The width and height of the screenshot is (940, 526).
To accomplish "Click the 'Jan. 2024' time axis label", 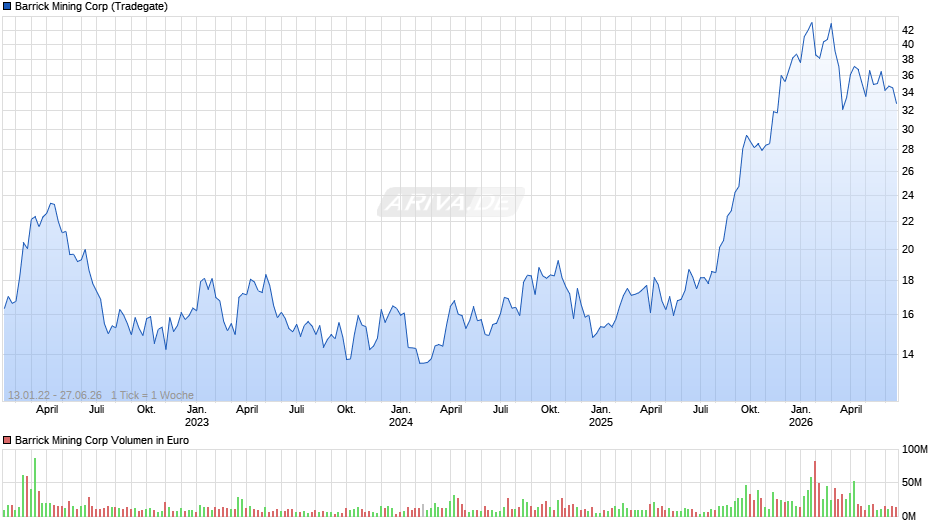I will 400,416.
